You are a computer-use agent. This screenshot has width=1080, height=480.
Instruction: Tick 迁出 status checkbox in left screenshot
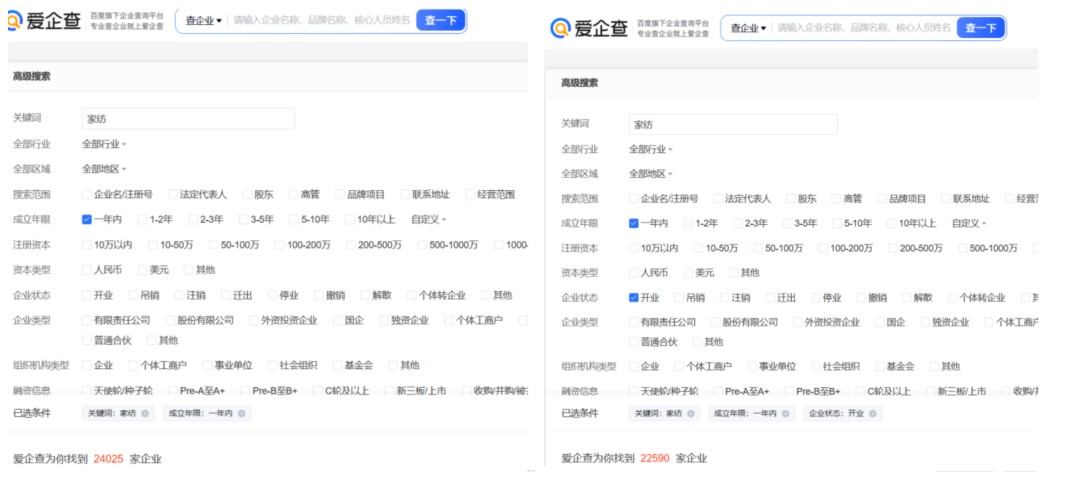click(226, 295)
